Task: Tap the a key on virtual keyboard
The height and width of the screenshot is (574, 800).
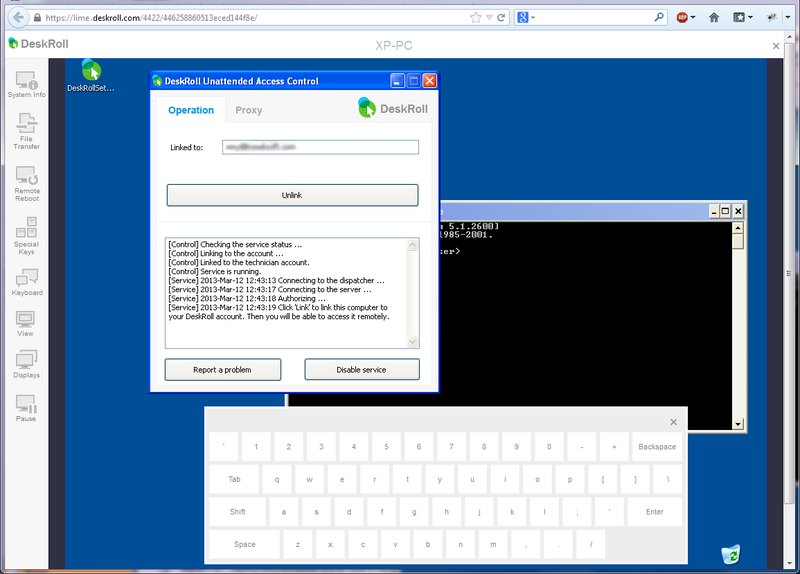Action: 284,512
